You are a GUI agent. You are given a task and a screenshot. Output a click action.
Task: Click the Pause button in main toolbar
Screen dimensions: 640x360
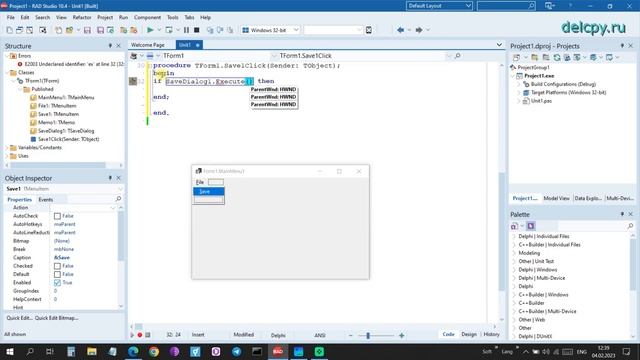click(186, 30)
